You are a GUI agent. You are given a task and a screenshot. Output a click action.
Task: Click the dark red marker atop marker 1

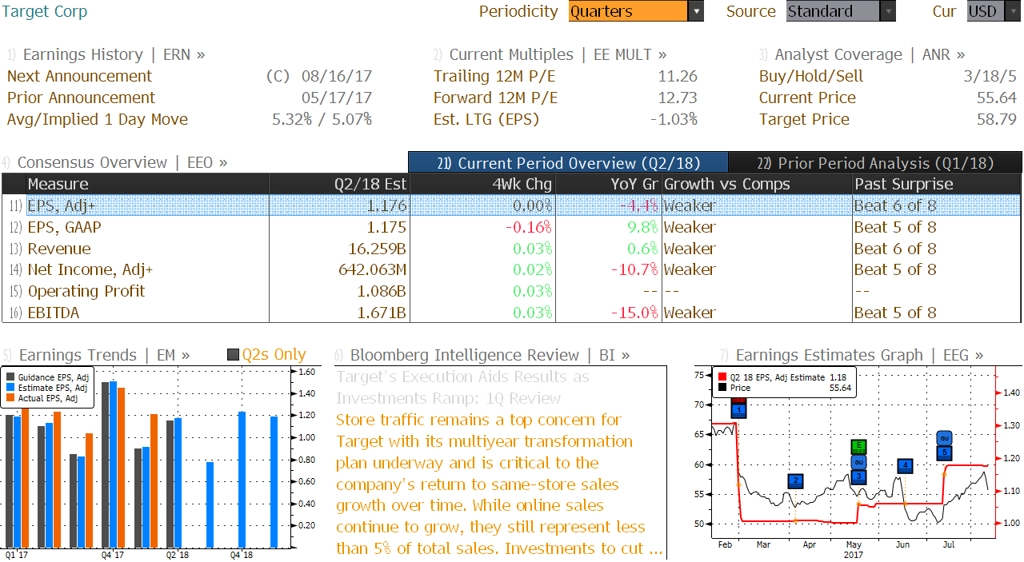pos(739,399)
